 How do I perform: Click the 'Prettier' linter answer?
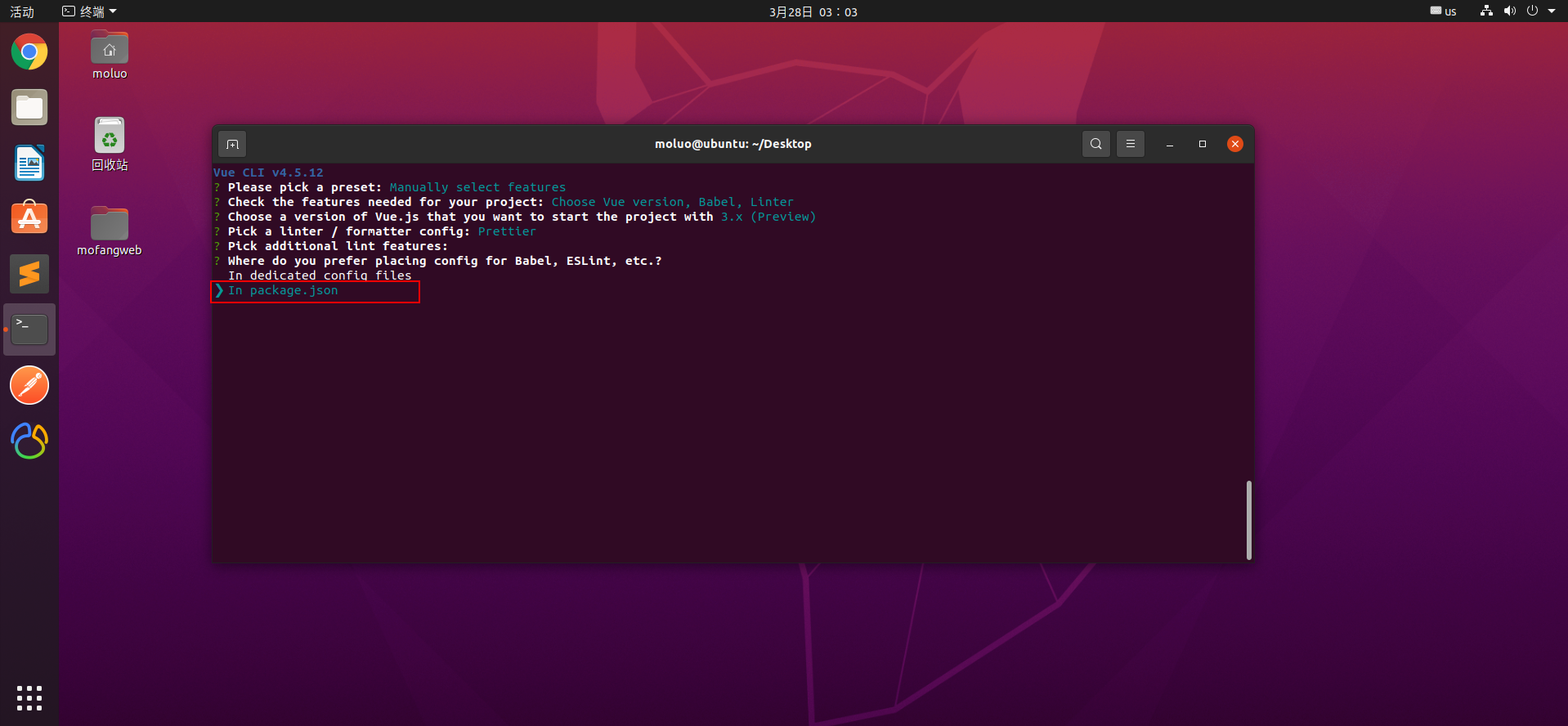pyautogui.click(x=507, y=231)
